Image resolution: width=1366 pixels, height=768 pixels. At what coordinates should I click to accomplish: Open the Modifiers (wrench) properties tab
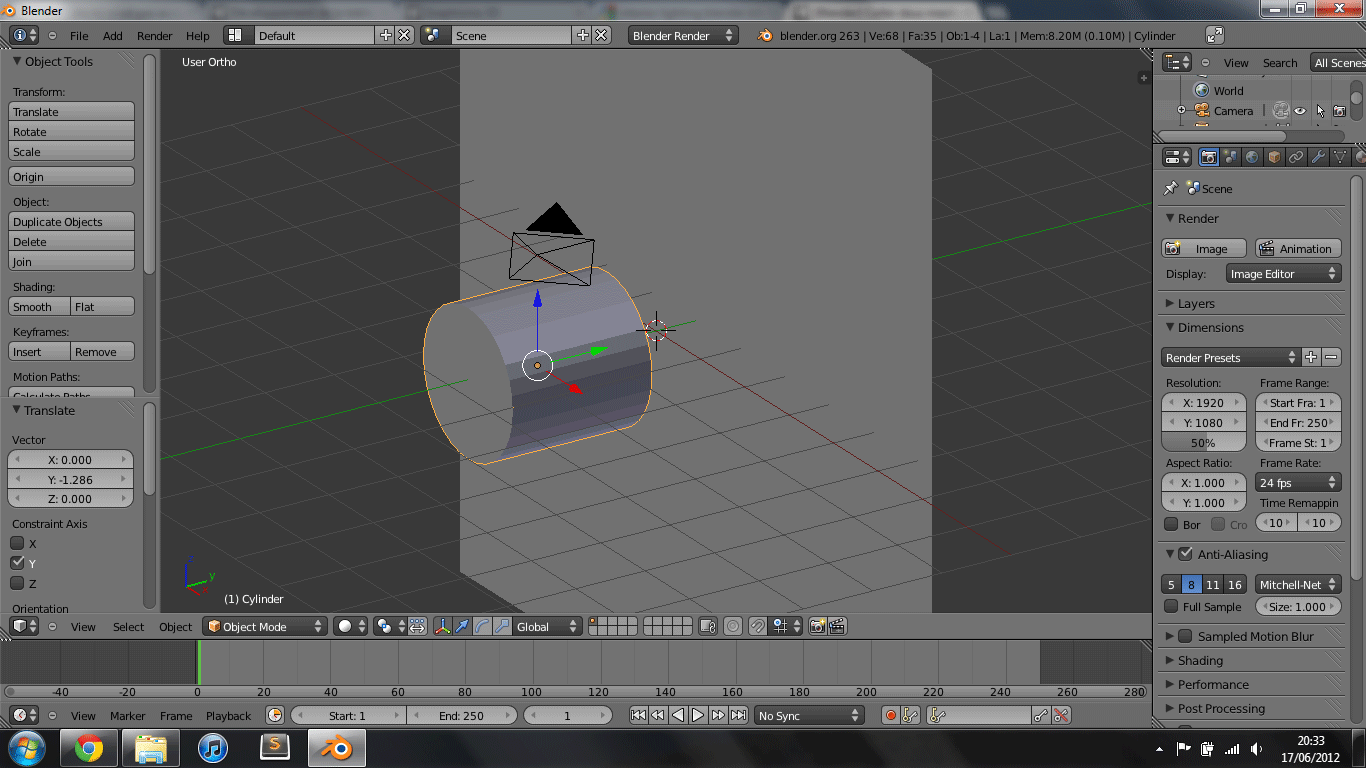(1319, 157)
